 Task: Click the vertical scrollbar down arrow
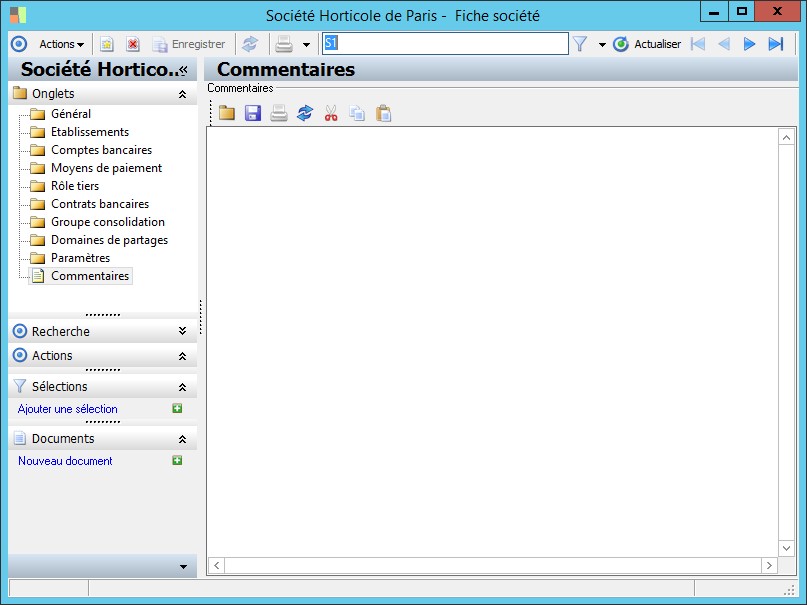point(786,548)
